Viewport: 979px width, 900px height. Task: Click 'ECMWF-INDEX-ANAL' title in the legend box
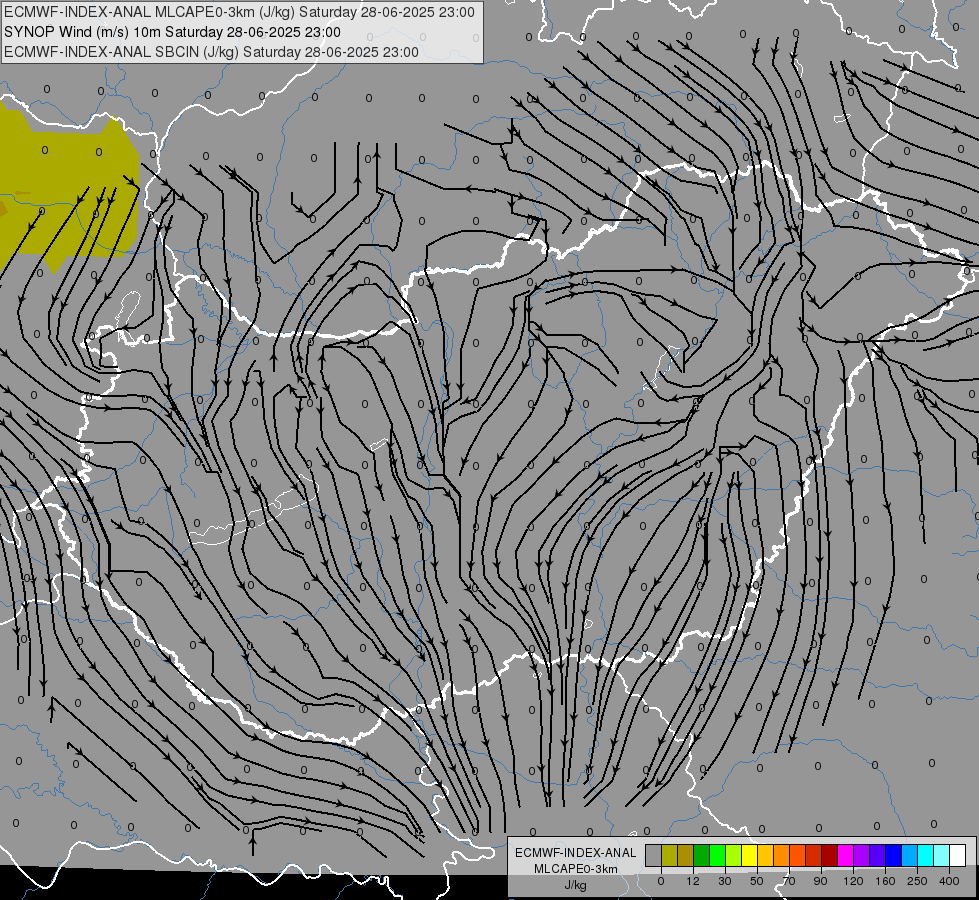576,853
